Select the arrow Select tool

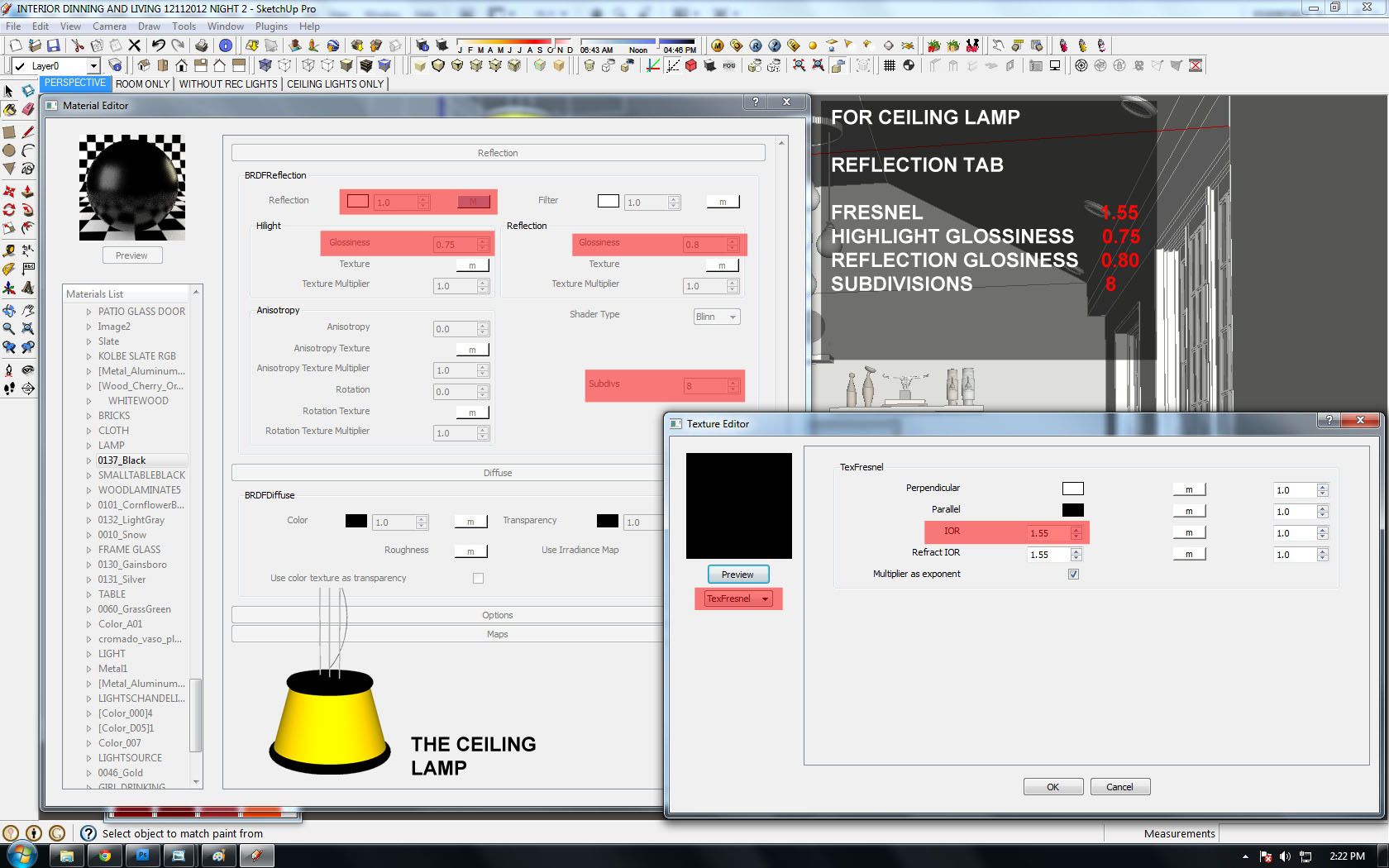9,90
